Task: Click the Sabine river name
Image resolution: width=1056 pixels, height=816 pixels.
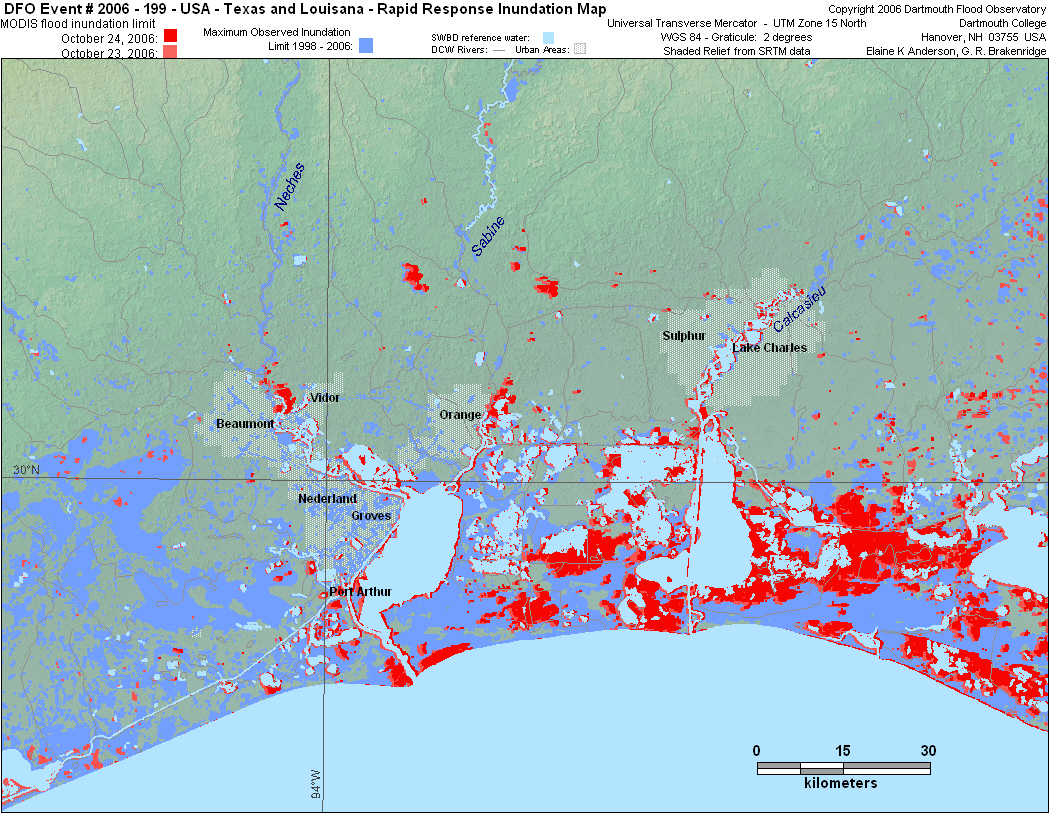Action: 489,236
